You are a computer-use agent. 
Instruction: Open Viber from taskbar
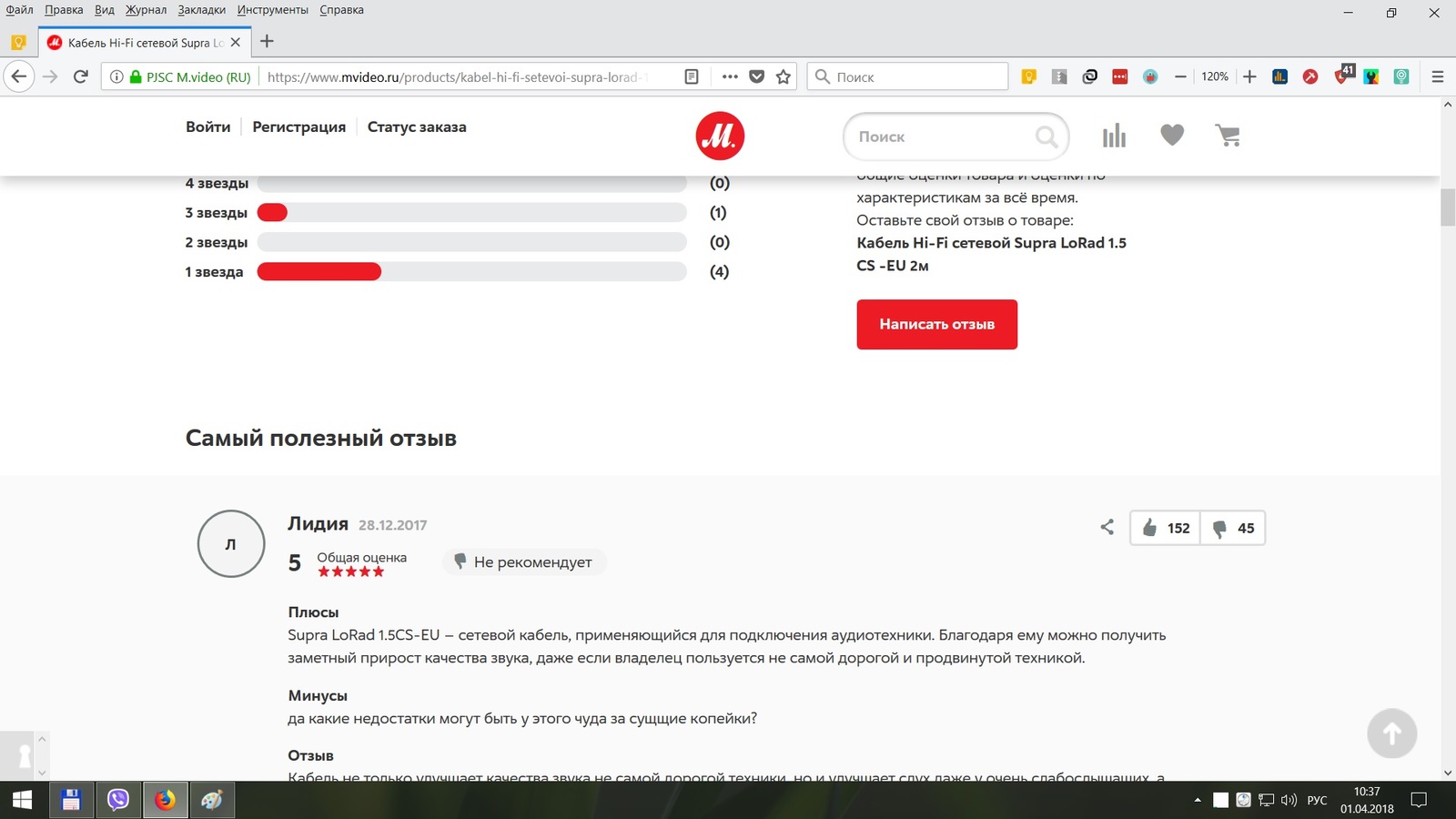pyautogui.click(x=118, y=800)
